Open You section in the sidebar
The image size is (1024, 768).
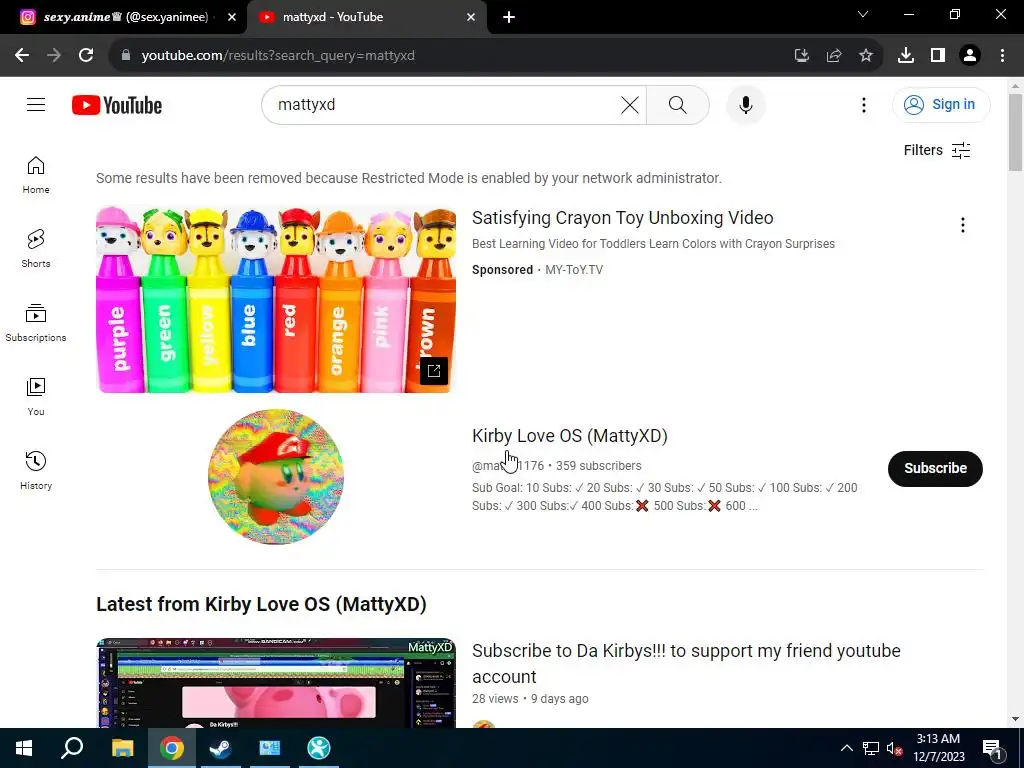[x=36, y=396]
